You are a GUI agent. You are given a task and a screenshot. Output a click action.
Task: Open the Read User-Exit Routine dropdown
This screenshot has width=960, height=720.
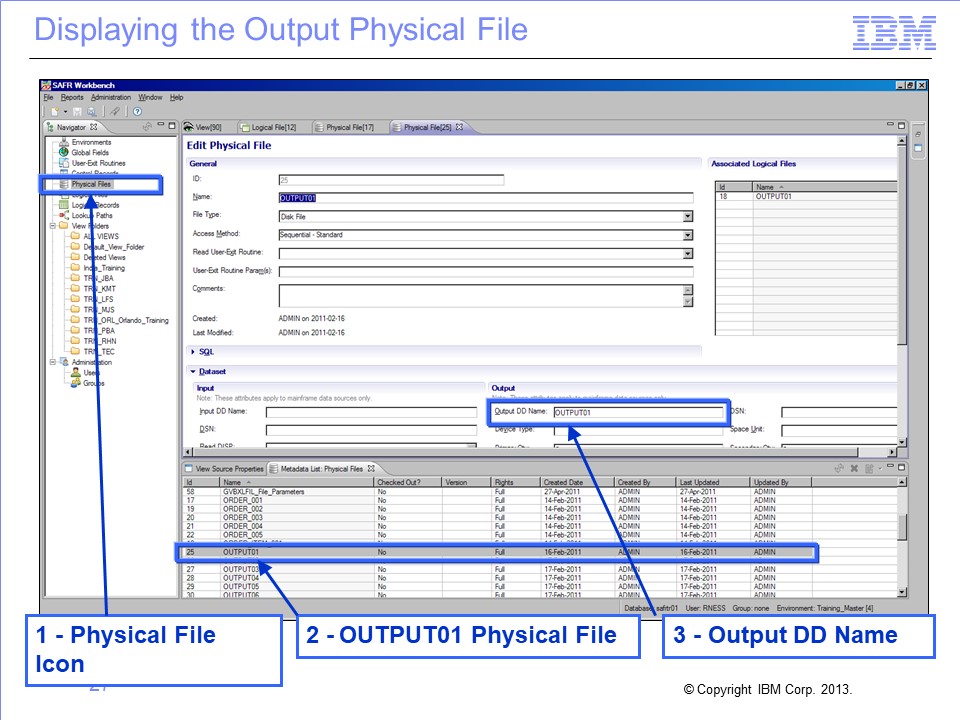coord(688,253)
